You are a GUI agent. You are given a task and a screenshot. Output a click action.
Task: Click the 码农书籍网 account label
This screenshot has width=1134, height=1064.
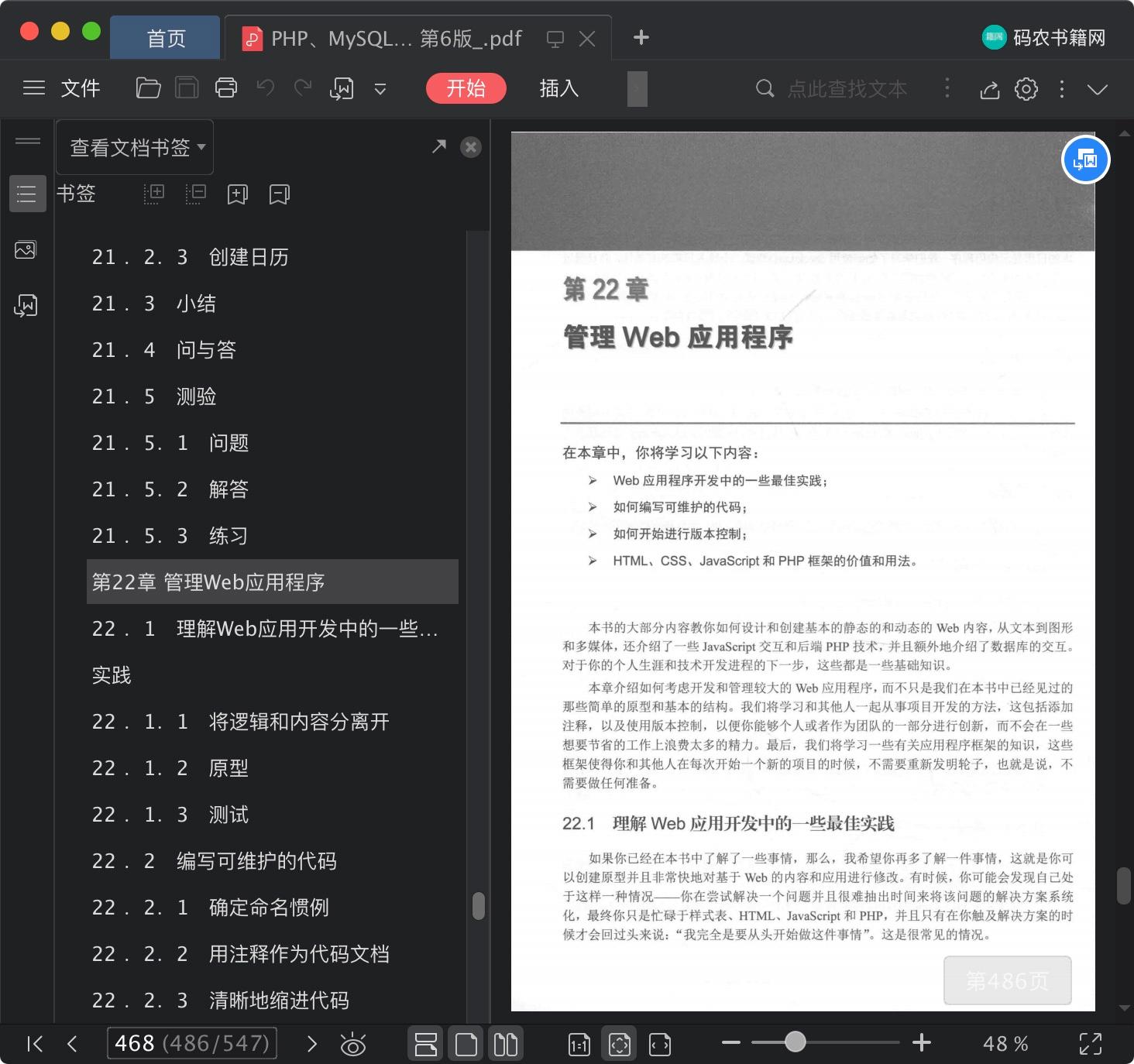coord(1060,38)
